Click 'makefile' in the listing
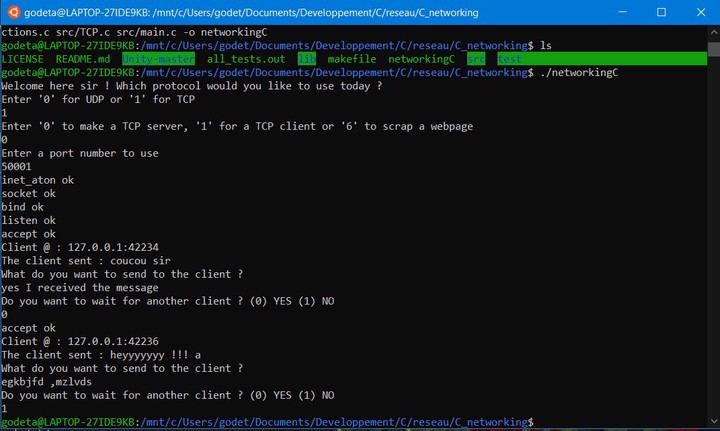This screenshot has height=431, width=720. click(352, 59)
